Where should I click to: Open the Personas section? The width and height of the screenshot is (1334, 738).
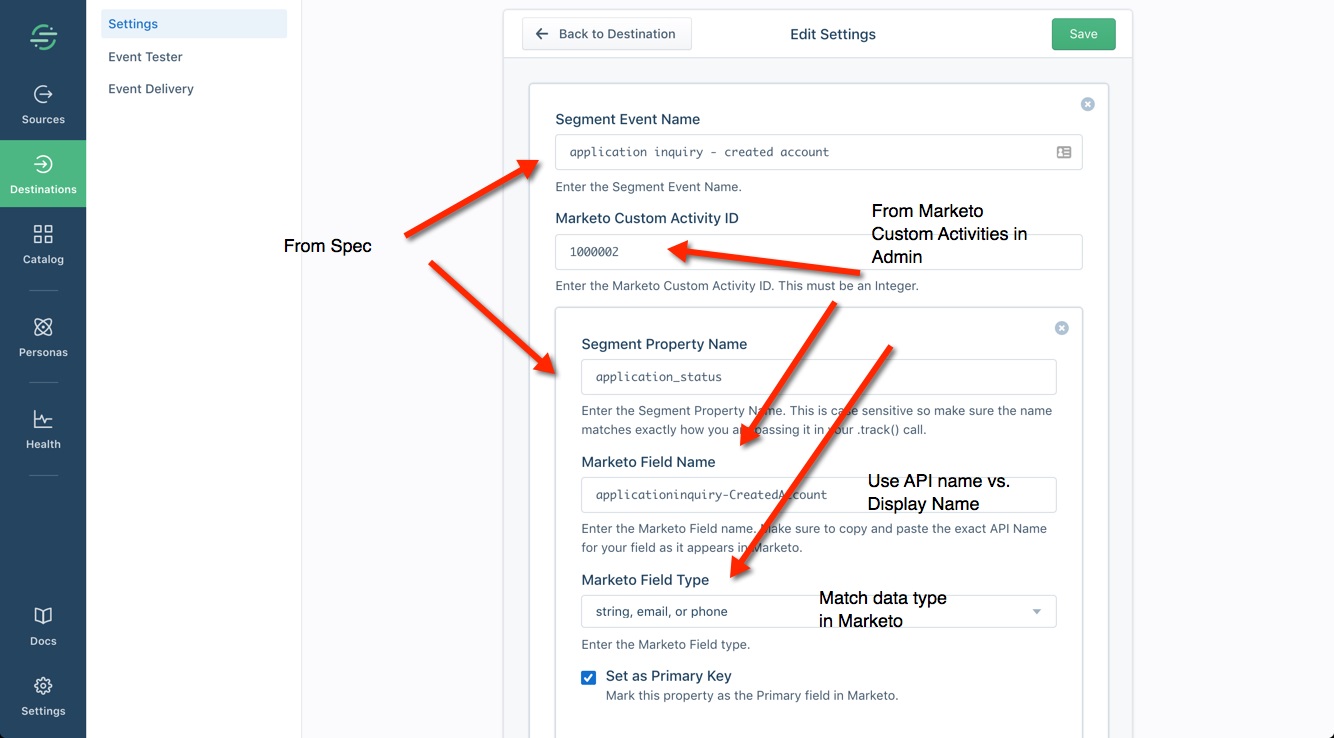[x=43, y=337]
